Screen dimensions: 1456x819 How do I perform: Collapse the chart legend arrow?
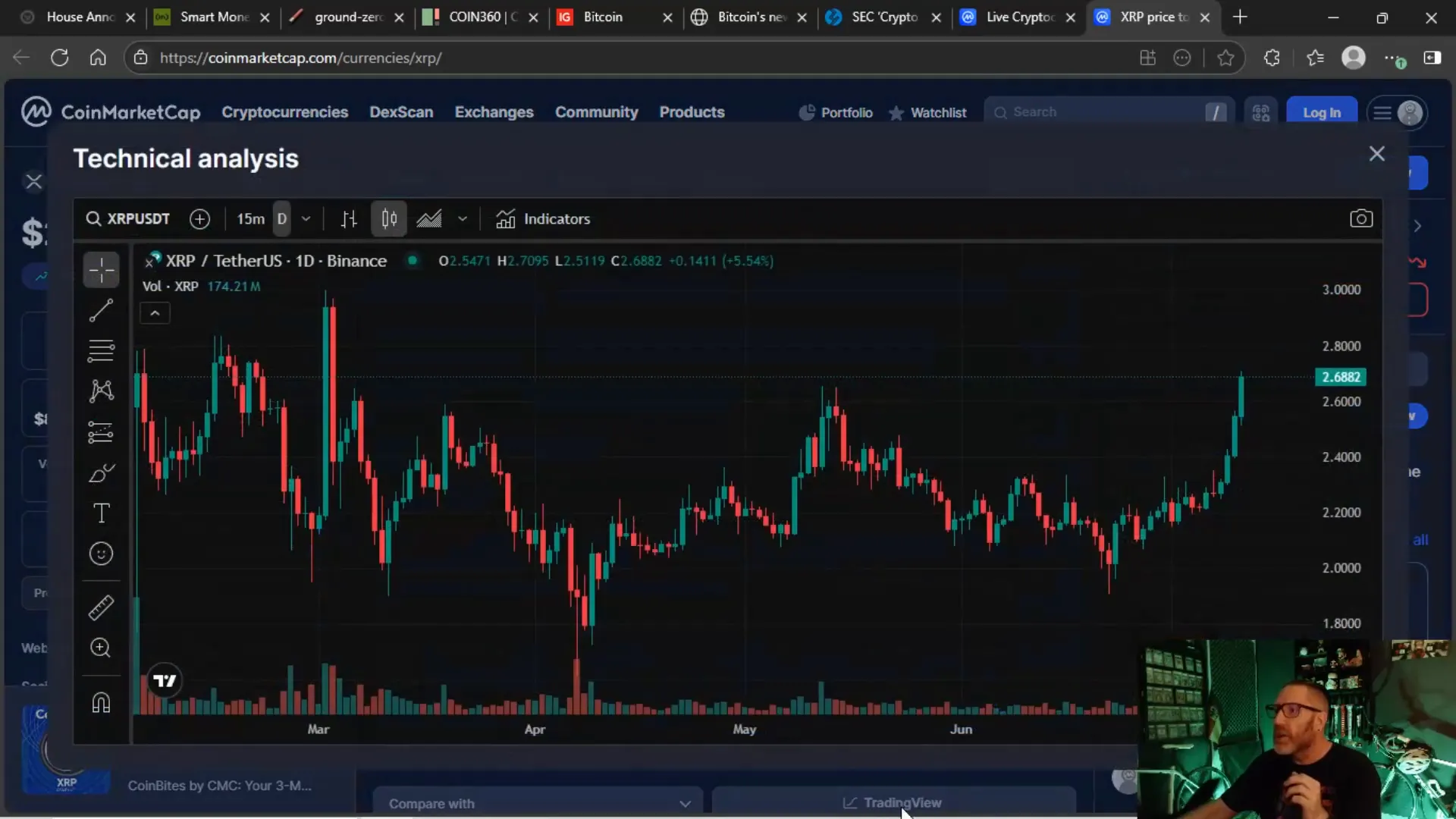[155, 313]
